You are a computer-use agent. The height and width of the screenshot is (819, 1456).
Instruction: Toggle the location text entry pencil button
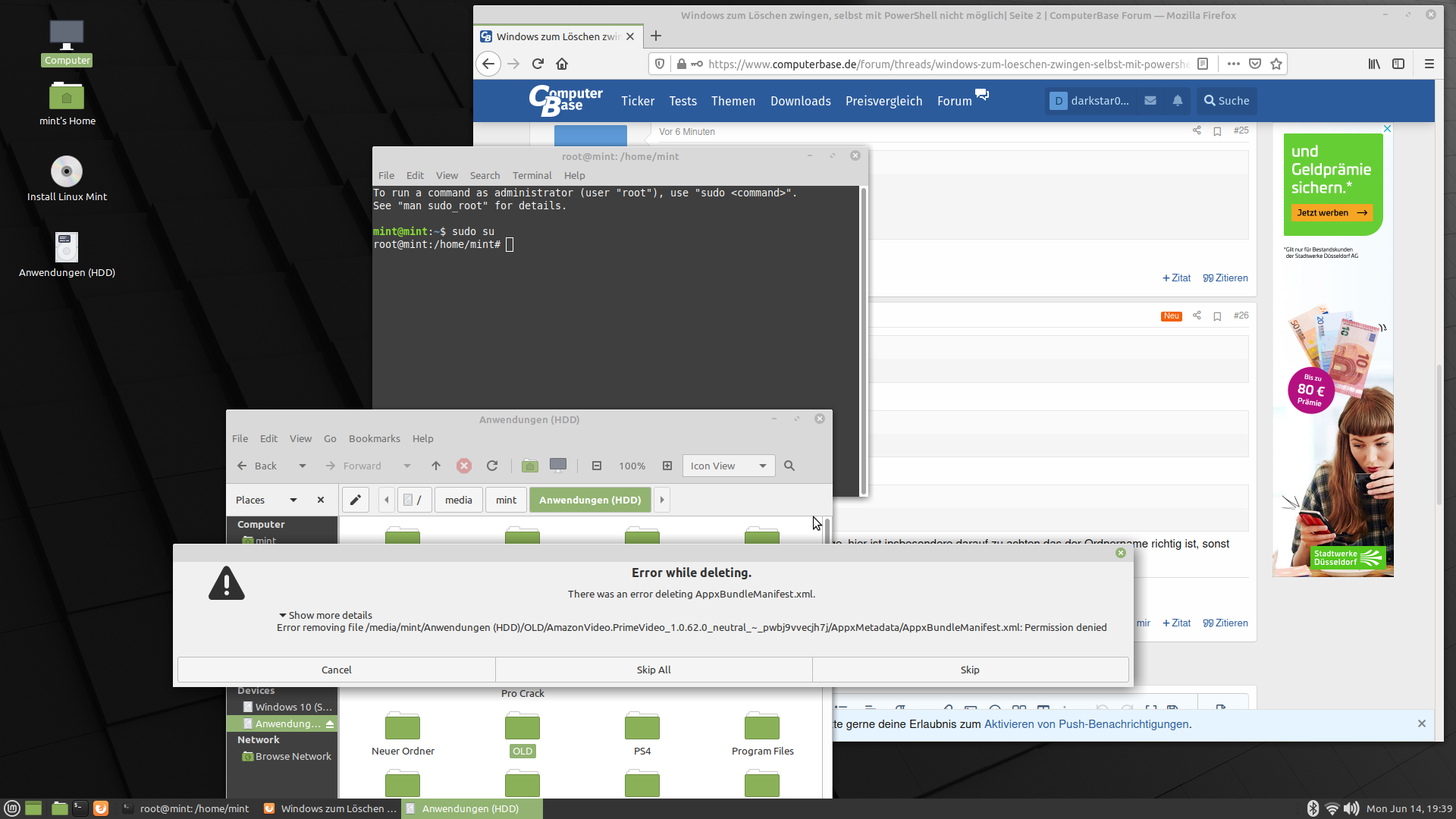[355, 500]
